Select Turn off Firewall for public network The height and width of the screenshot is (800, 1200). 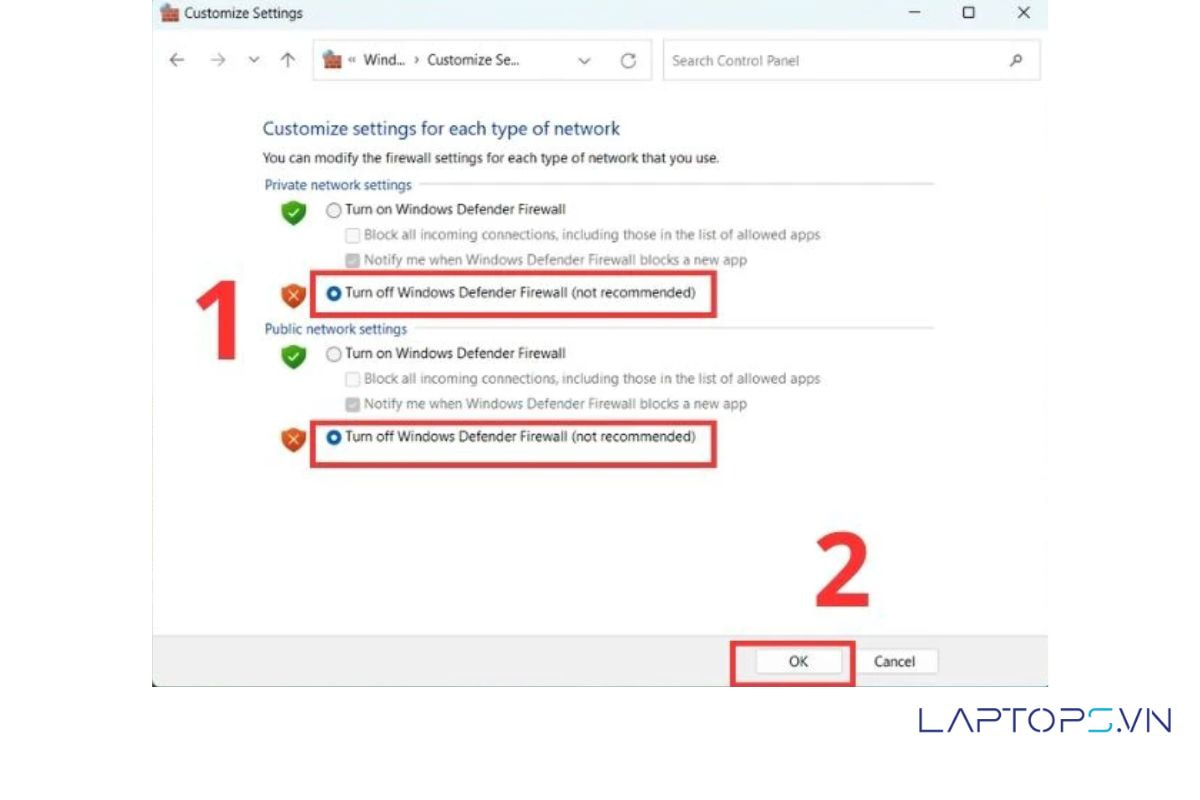tap(334, 437)
